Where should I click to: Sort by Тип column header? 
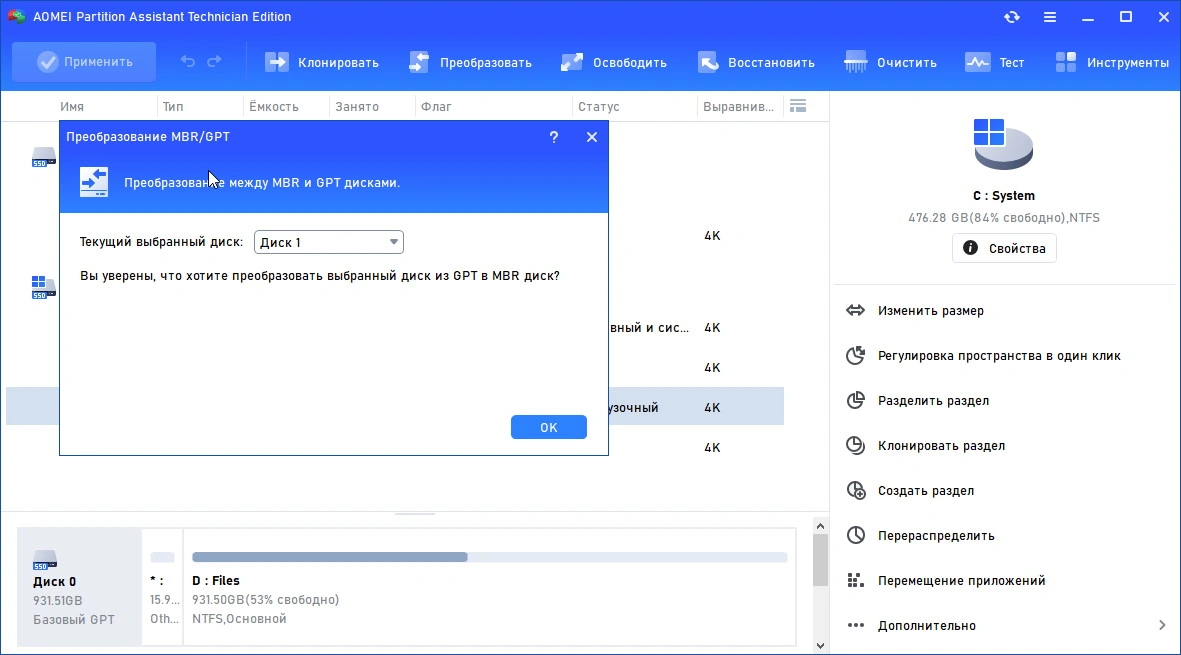tap(173, 107)
